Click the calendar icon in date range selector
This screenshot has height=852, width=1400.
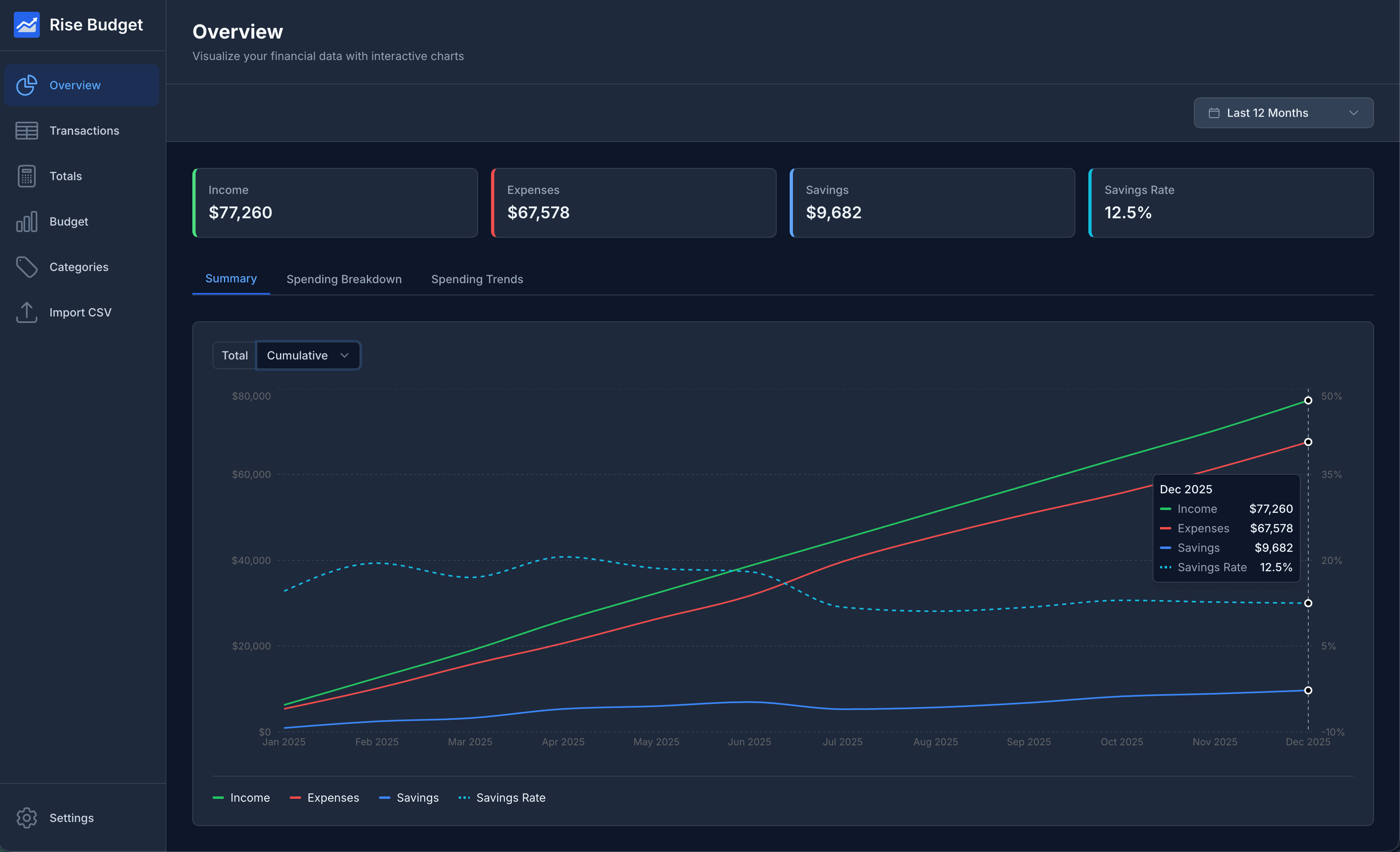point(1215,112)
